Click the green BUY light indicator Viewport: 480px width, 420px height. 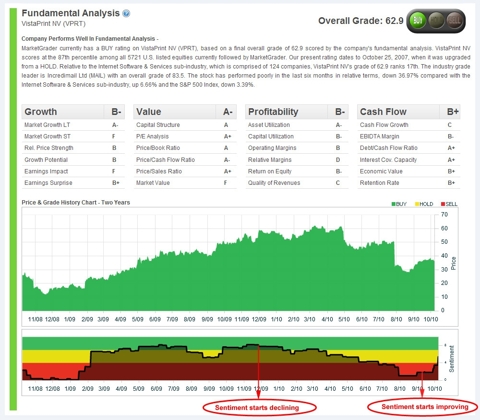pos(417,21)
